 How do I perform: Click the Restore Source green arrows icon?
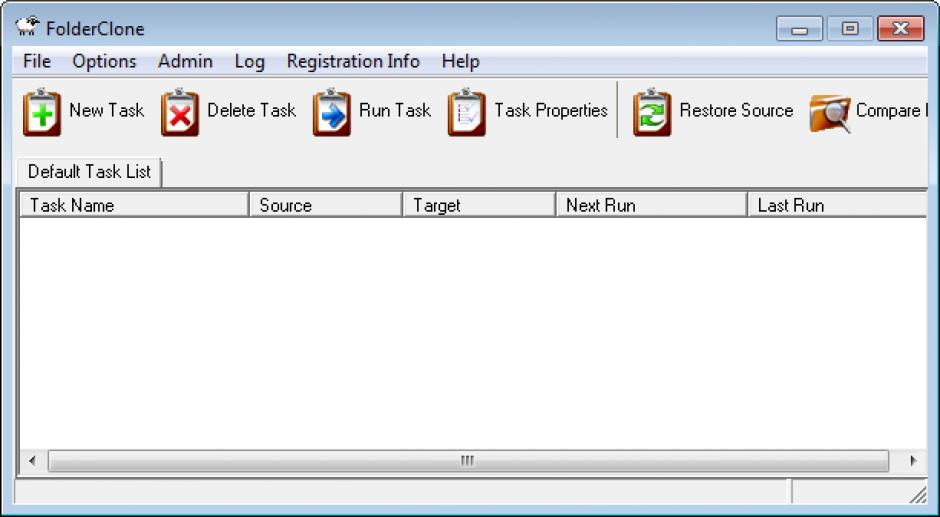click(652, 112)
